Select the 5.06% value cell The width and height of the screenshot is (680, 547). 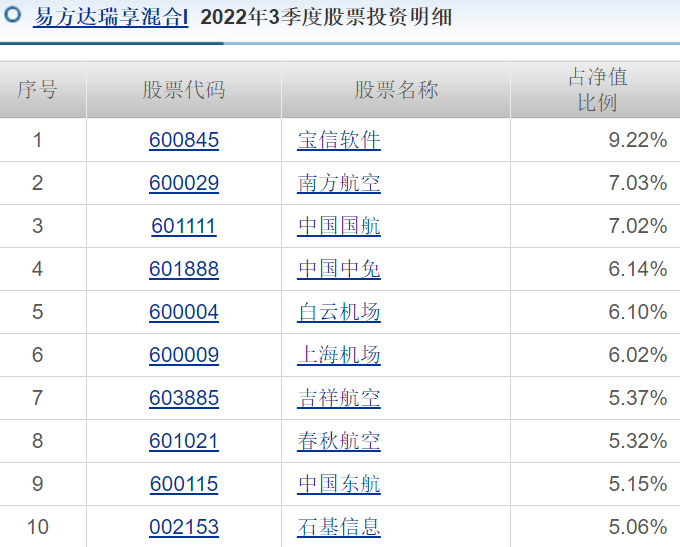(595, 527)
